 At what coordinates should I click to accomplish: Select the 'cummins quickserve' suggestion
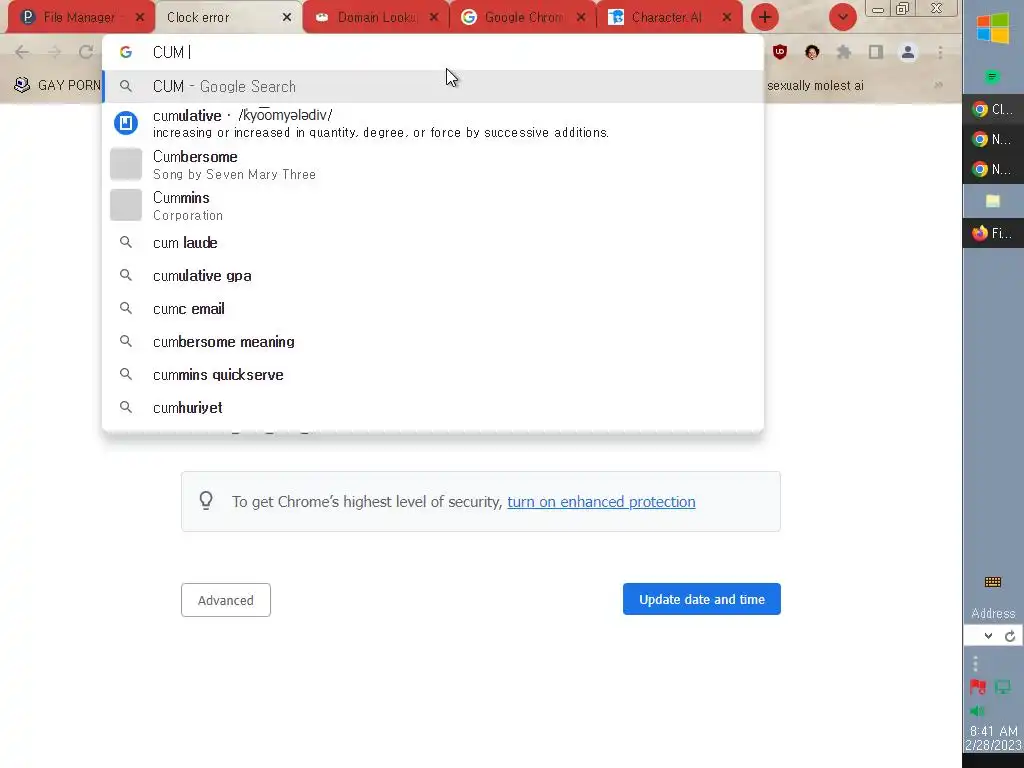point(433,374)
